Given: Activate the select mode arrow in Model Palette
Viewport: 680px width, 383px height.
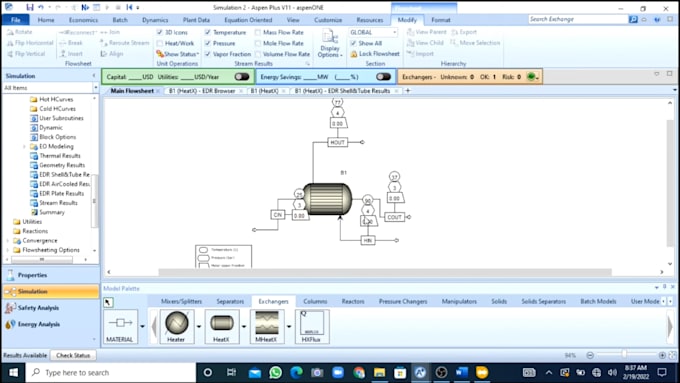Looking at the screenshot, I should point(108,302).
